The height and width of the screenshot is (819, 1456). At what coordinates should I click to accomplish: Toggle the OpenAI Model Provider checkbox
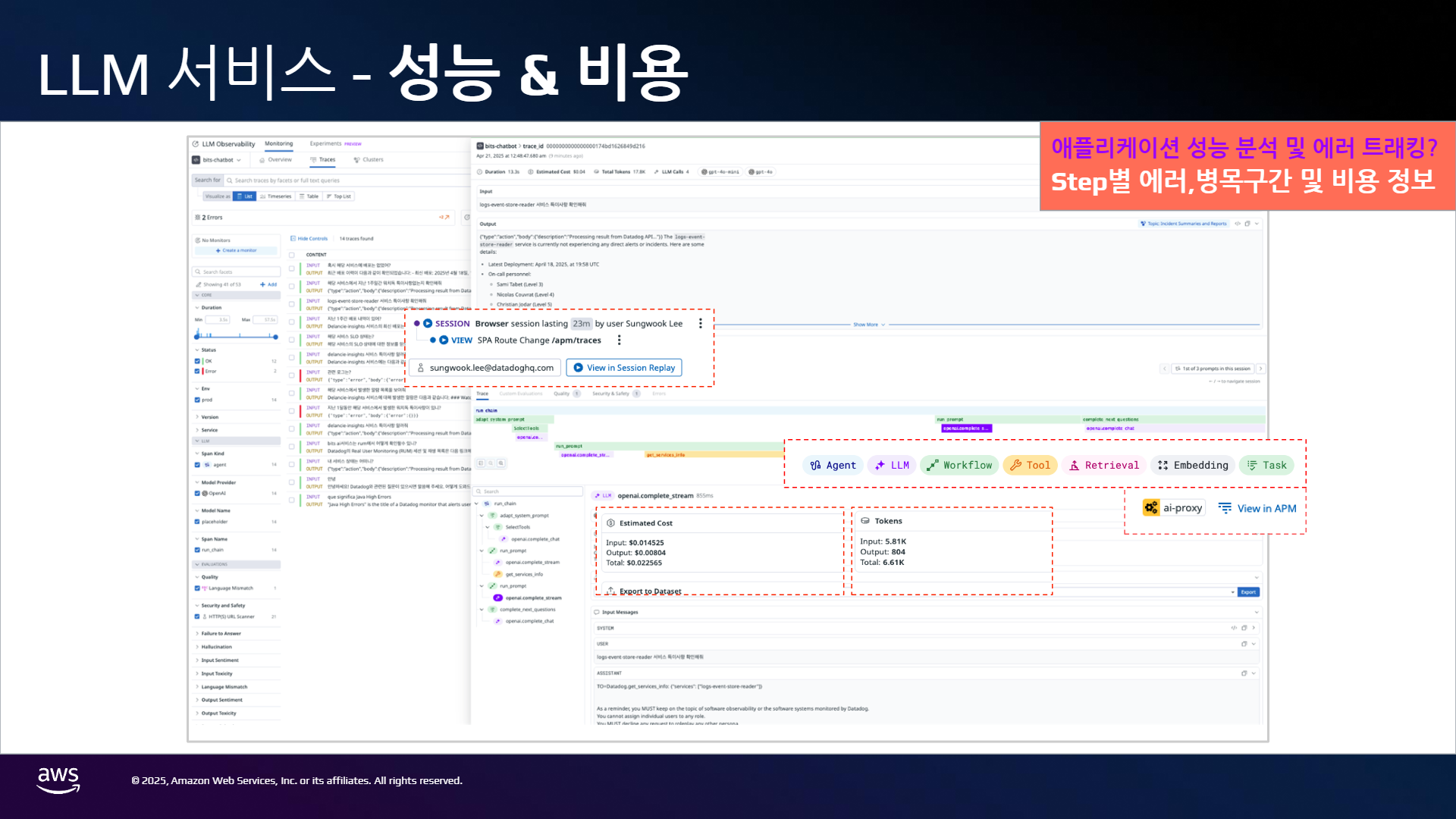click(198, 494)
